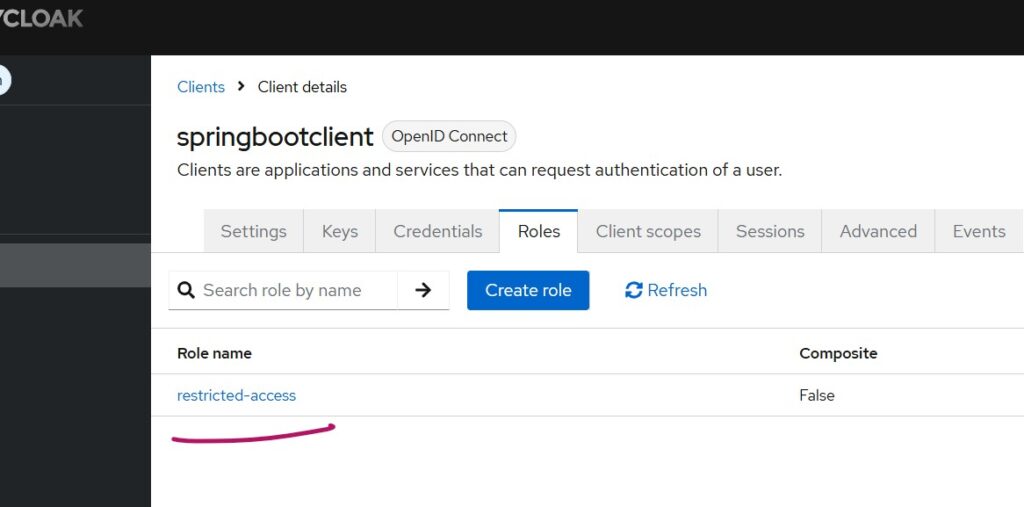Viewport: 1024px width, 507px height.
Task: View the Sessions tab
Action: (769, 231)
